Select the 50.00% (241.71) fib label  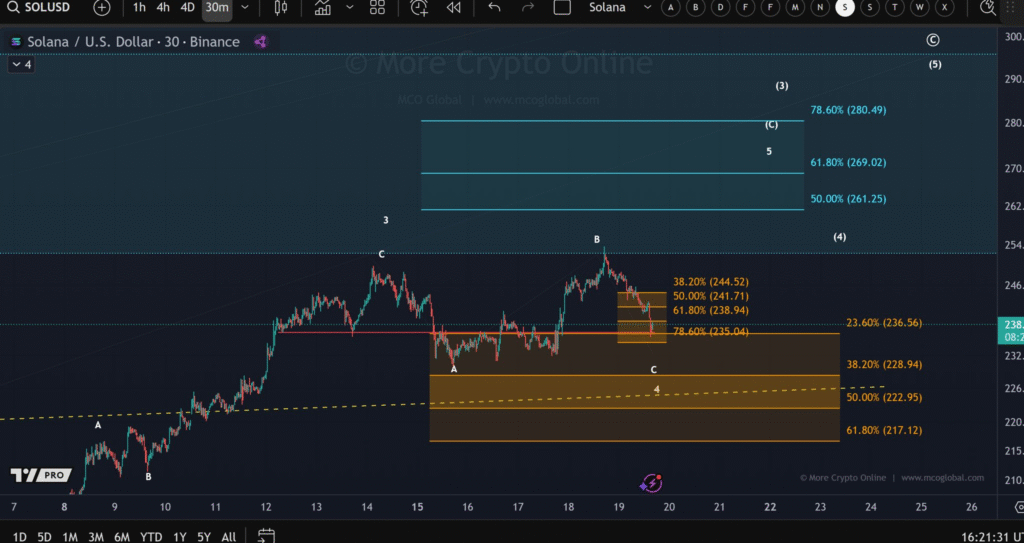[711, 296]
